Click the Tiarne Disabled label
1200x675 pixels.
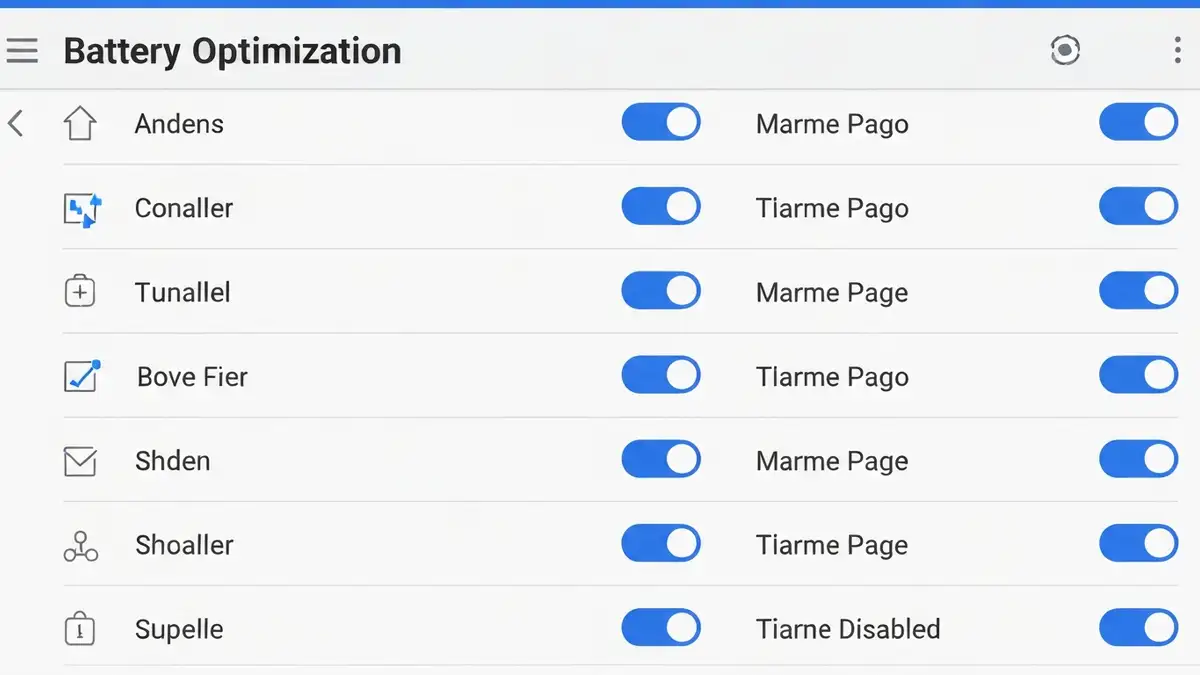[848, 629]
